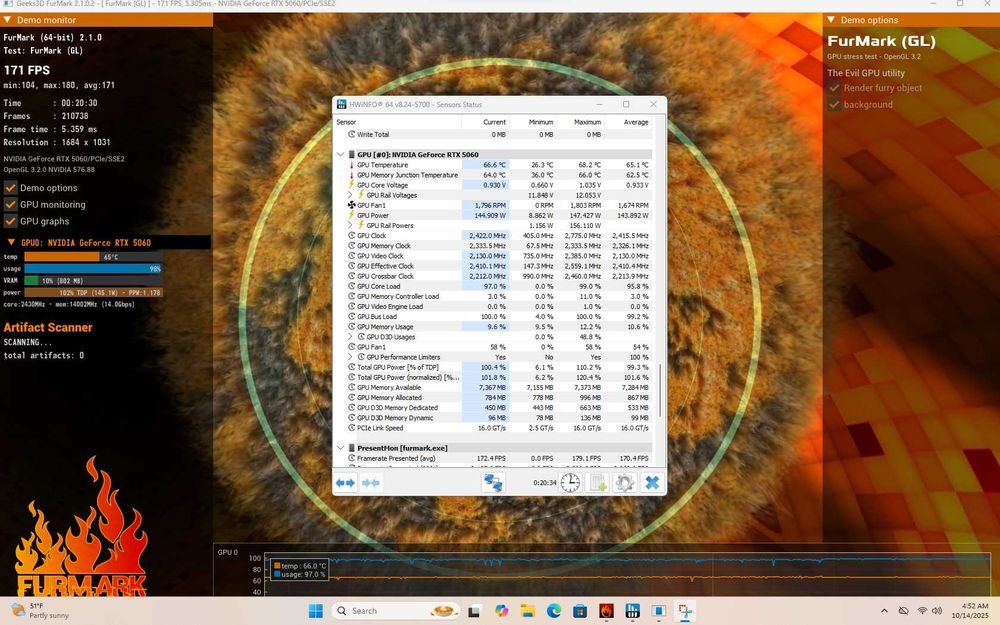1000x625 pixels.
Task: Switch to FurMark via its taskbar icon
Action: (x=607, y=611)
